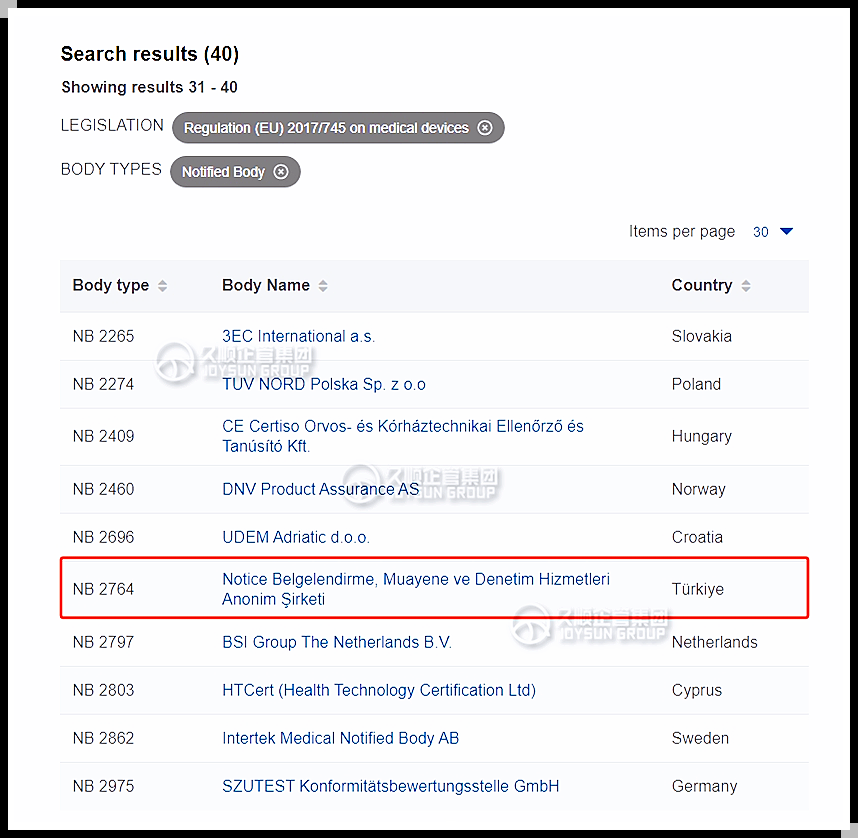The height and width of the screenshot is (838, 858).
Task: Select the NB 2803 cell
Action: (103, 690)
